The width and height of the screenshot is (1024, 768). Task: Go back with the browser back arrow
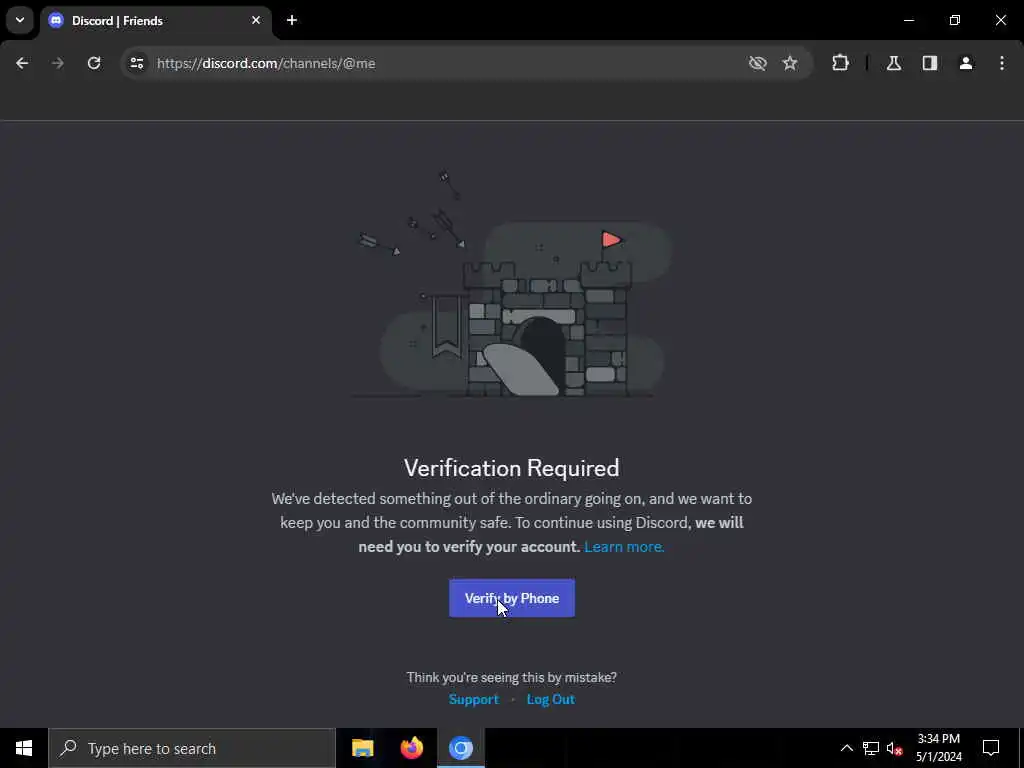[22, 63]
